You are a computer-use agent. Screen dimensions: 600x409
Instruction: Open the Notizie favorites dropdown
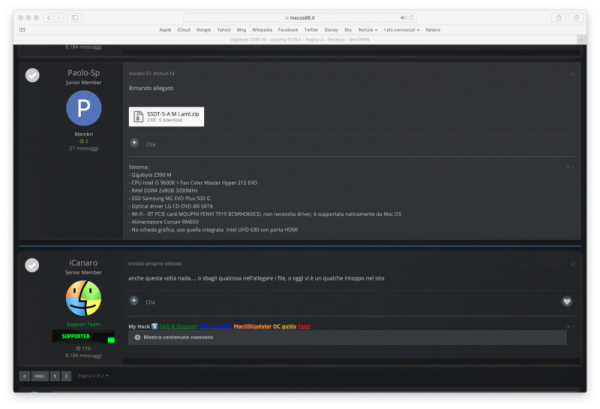(368, 30)
